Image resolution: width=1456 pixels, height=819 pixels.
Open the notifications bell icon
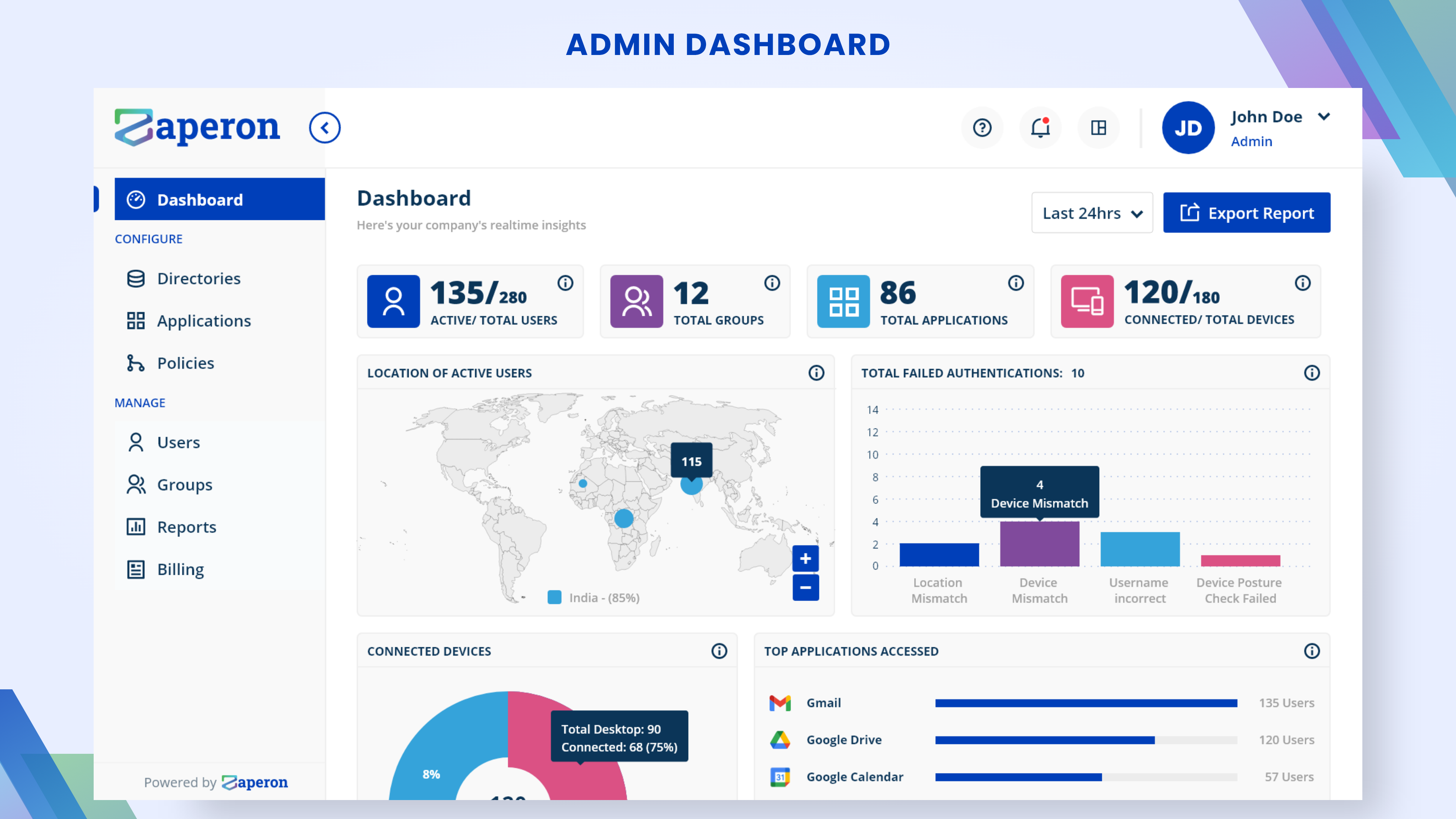point(1040,128)
